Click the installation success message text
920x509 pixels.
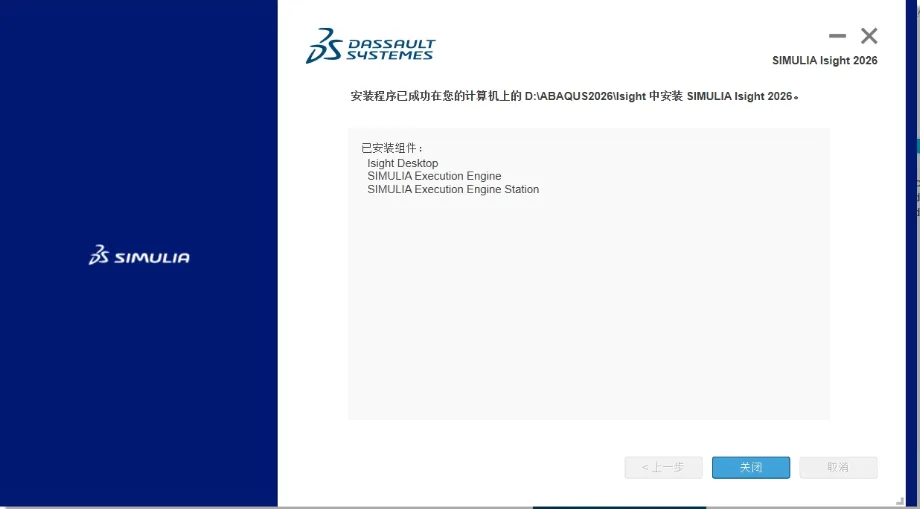pyautogui.click(x=574, y=96)
